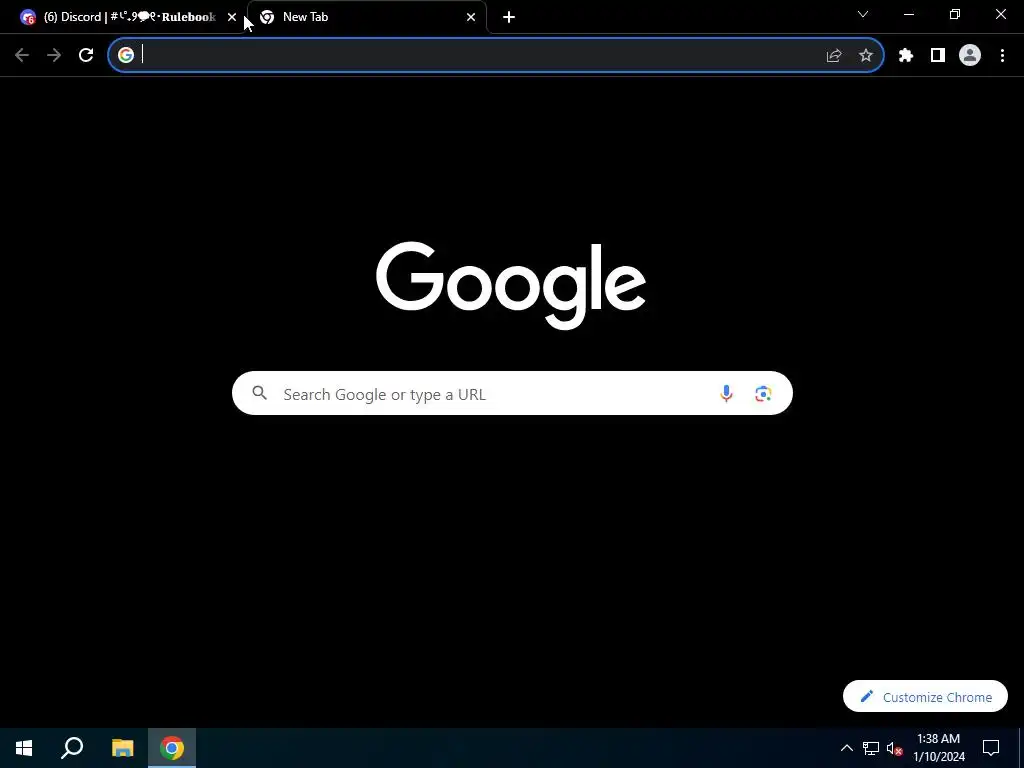Open a new tab with plus button
The height and width of the screenshot is (768, 1024).
[x=509, y=17]
